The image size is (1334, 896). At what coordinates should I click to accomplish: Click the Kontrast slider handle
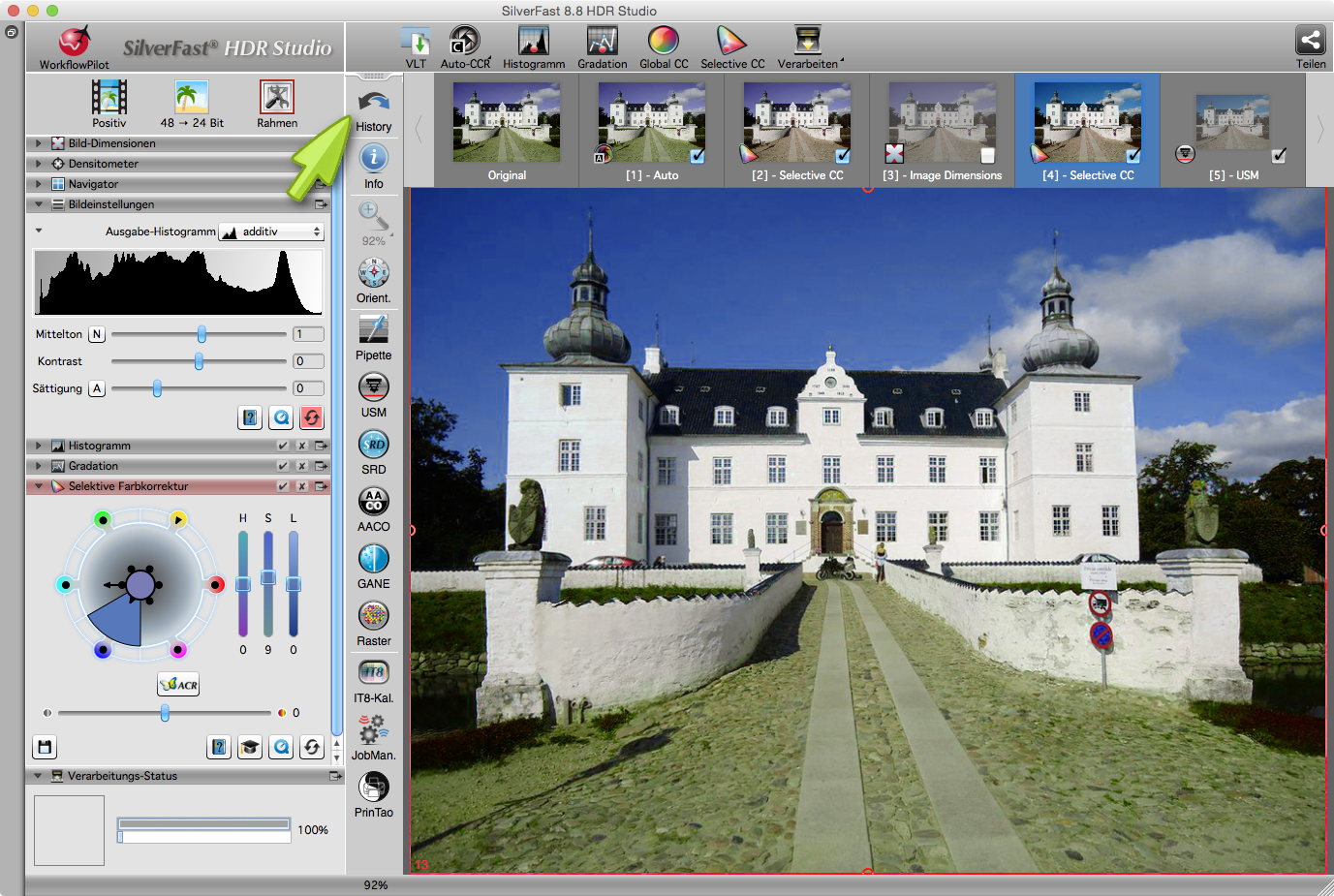click(199, 361)
